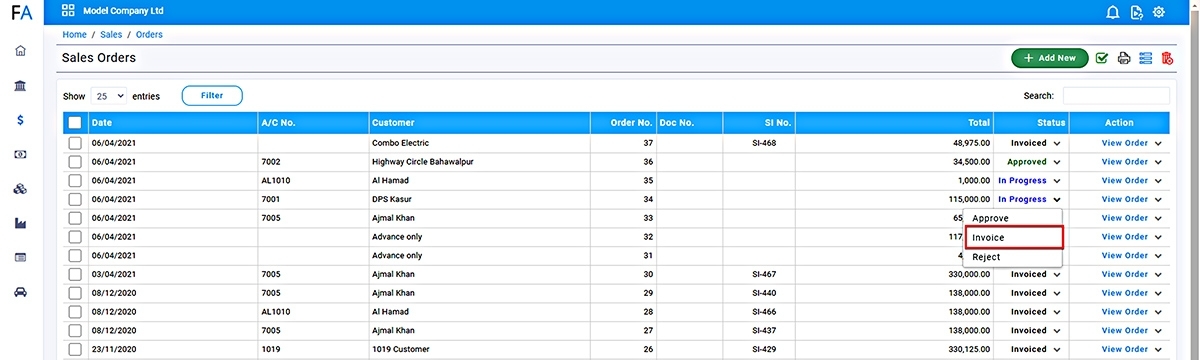Select the dollar sign sales icon

20,120
